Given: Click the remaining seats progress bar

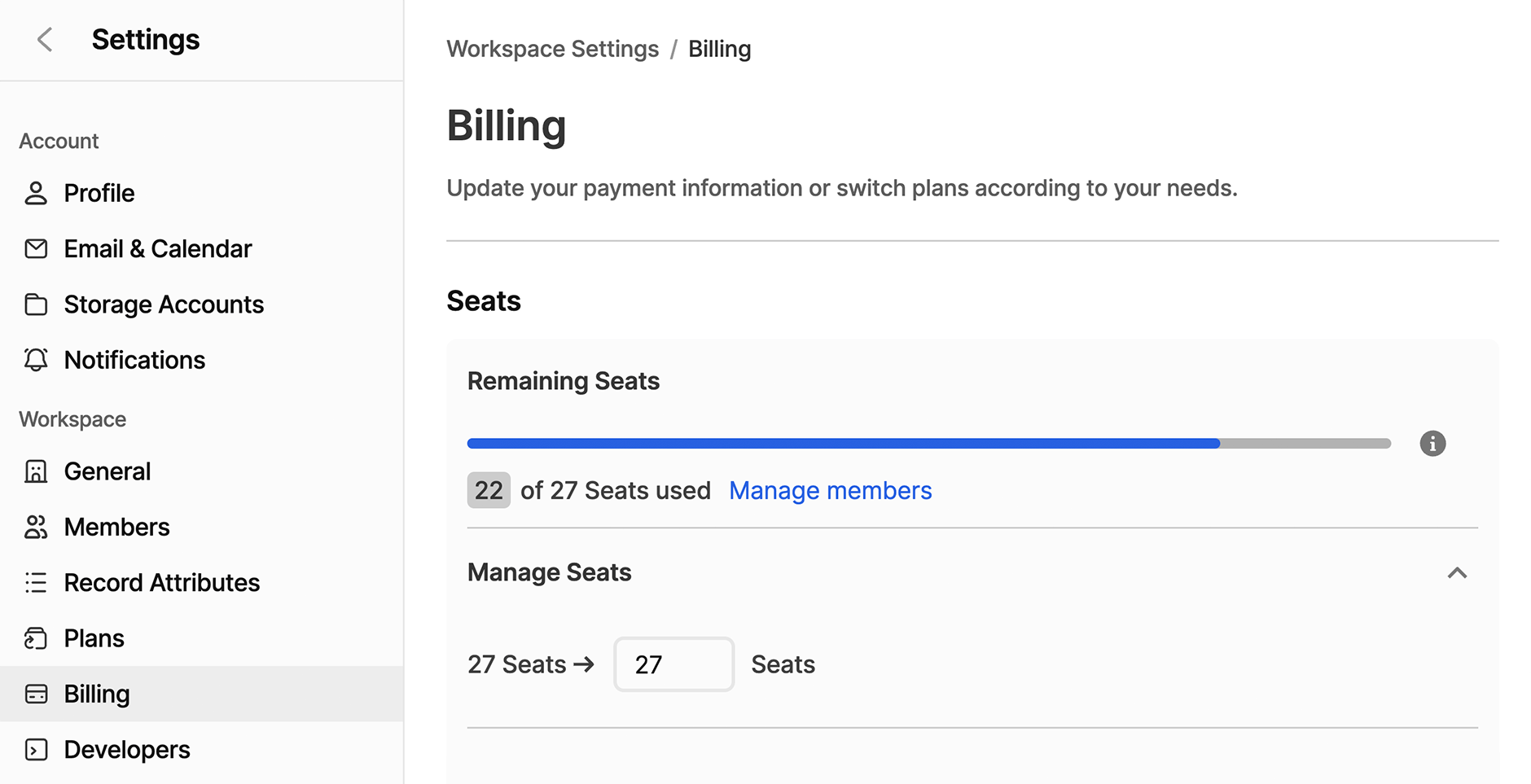Looking at the screenshot, I should tap(928, 444).
